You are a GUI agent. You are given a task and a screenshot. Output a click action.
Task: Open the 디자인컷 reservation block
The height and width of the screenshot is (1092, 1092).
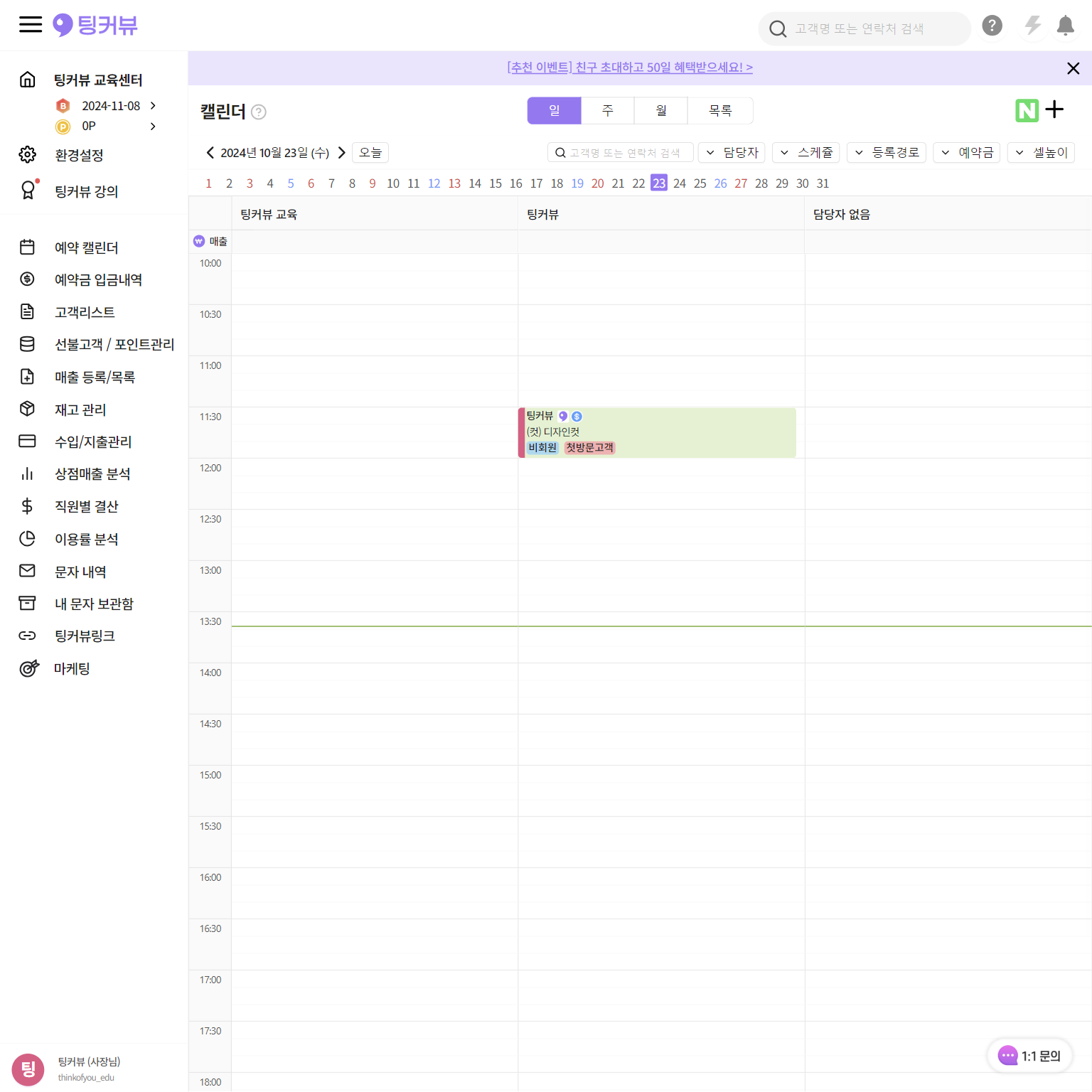point(657,432)
